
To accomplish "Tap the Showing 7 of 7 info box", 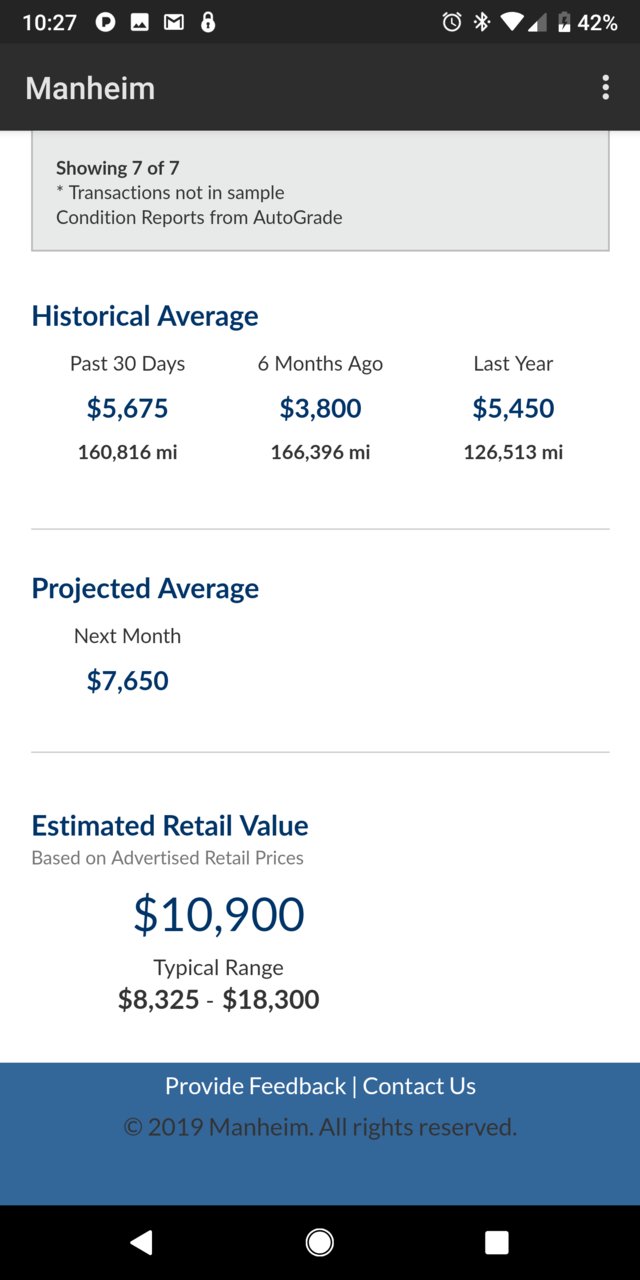I will point(320,191).
